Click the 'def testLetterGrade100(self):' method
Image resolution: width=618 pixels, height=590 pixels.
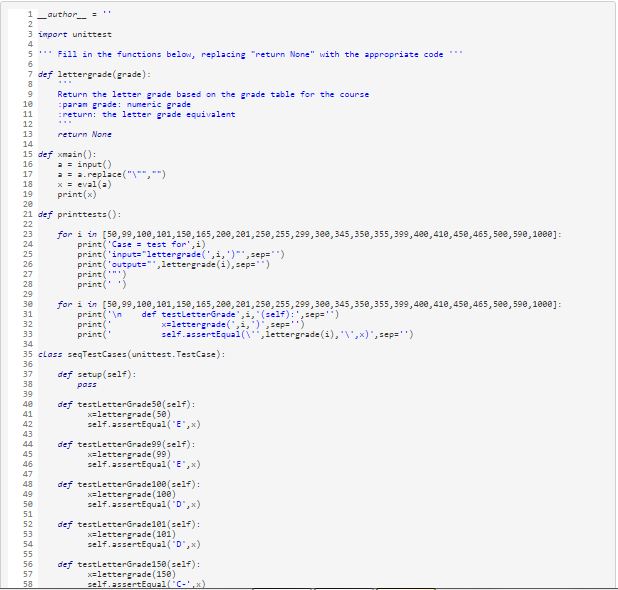[x=129, y=483]
